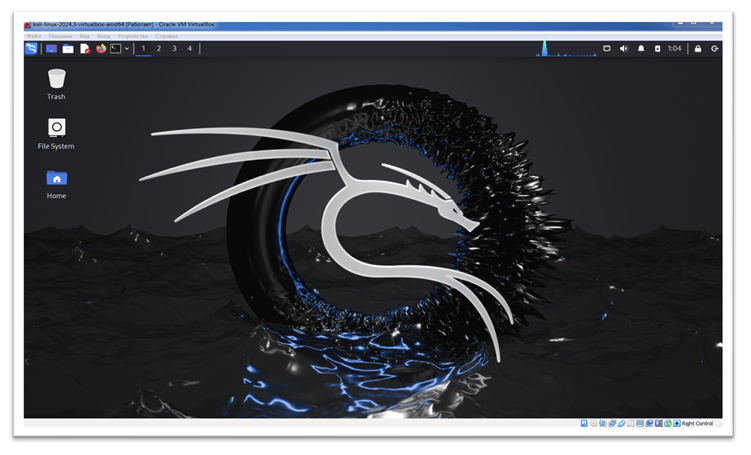Click the keyboard capture arrow icon

point(677,423)
